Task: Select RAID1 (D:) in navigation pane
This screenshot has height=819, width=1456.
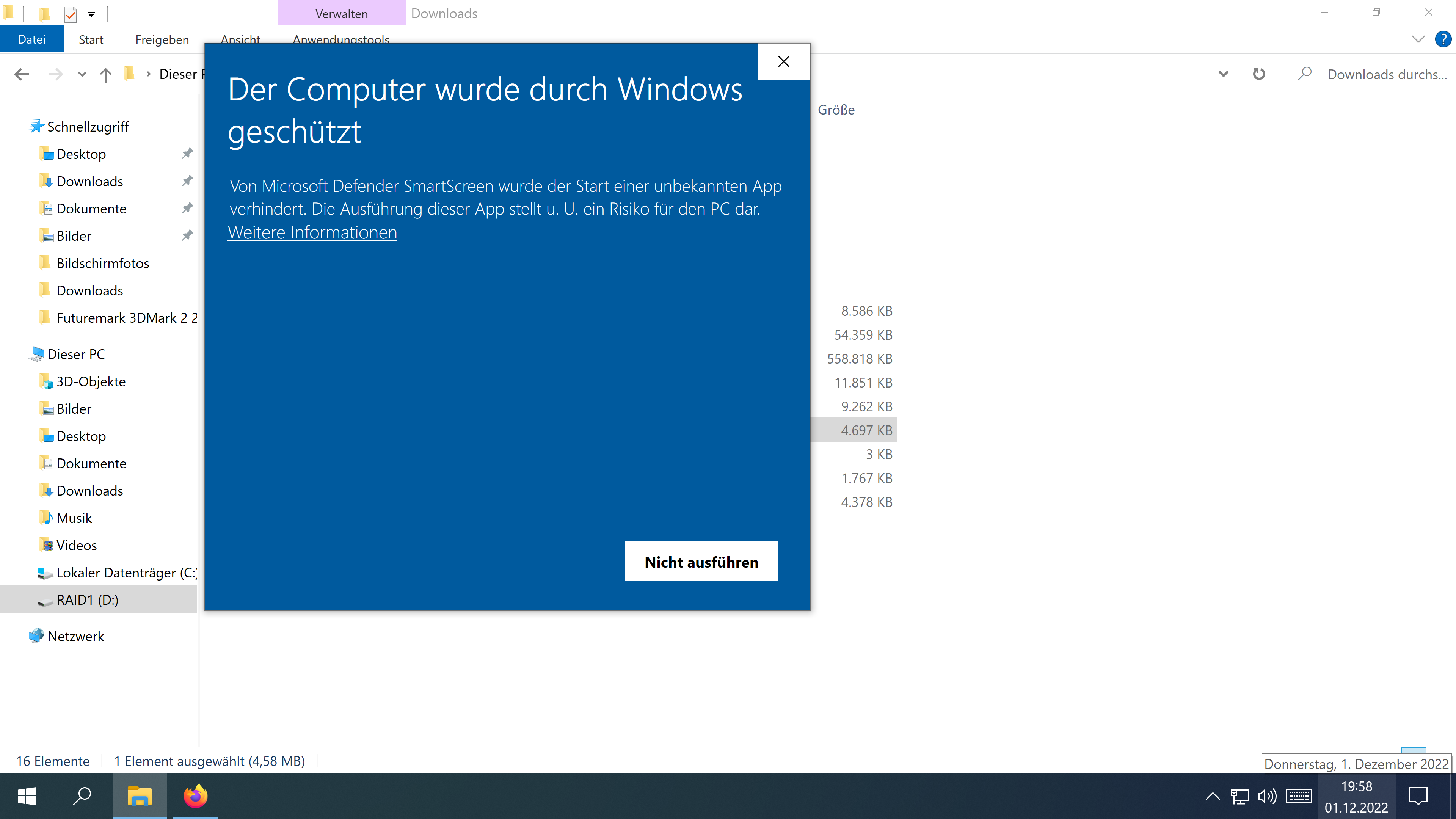Action: tap(88, 600)
